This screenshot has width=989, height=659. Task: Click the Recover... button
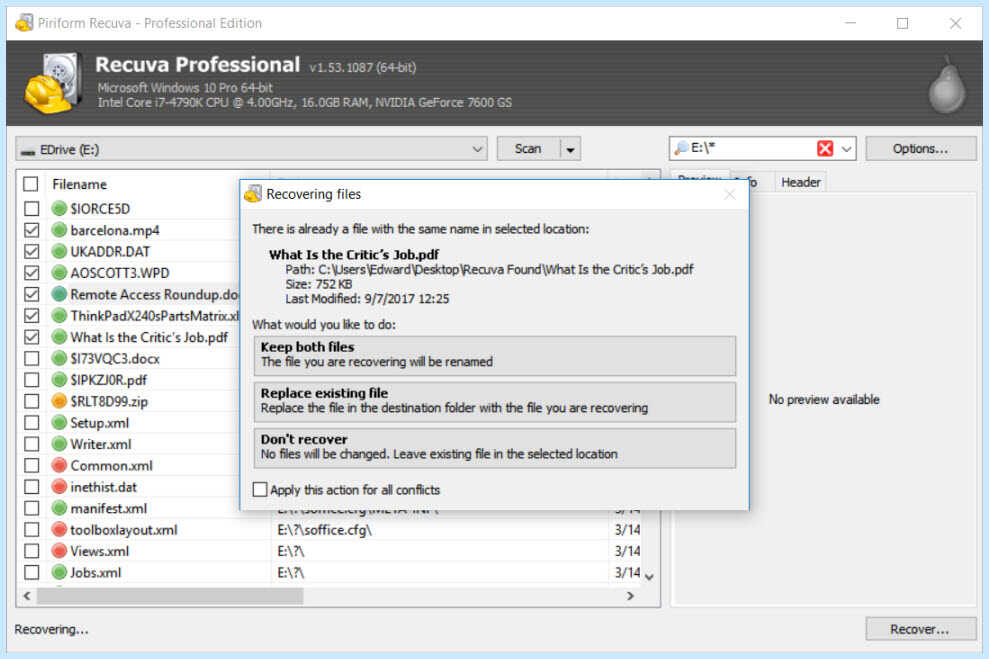point(920,629)
